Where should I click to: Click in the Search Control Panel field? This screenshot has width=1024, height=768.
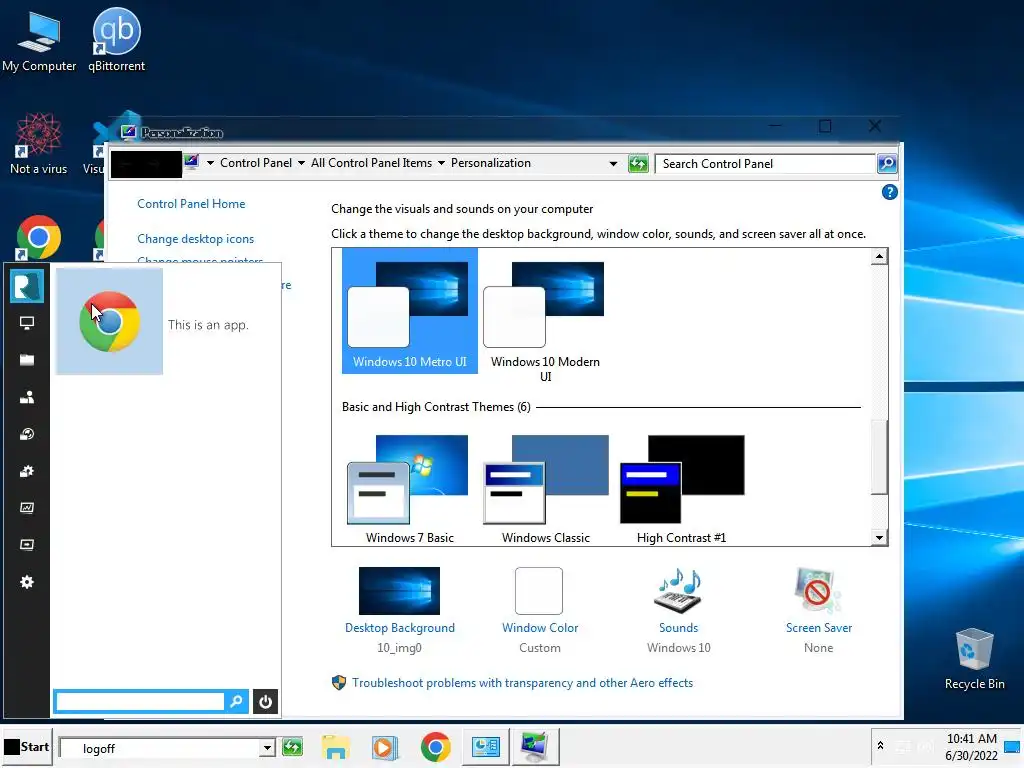coord(766,164)
